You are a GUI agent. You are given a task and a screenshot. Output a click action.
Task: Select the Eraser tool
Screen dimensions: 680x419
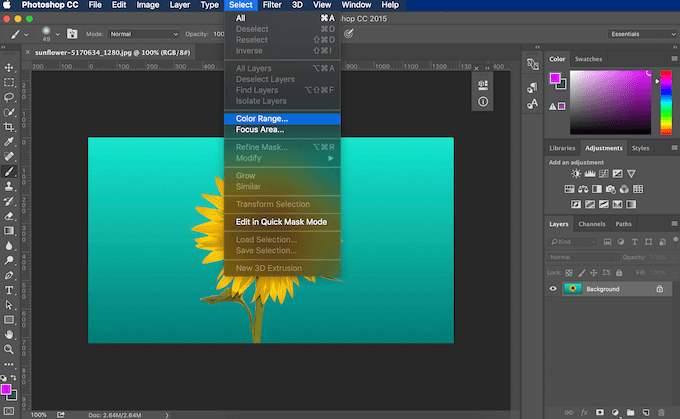pos(9,215)
